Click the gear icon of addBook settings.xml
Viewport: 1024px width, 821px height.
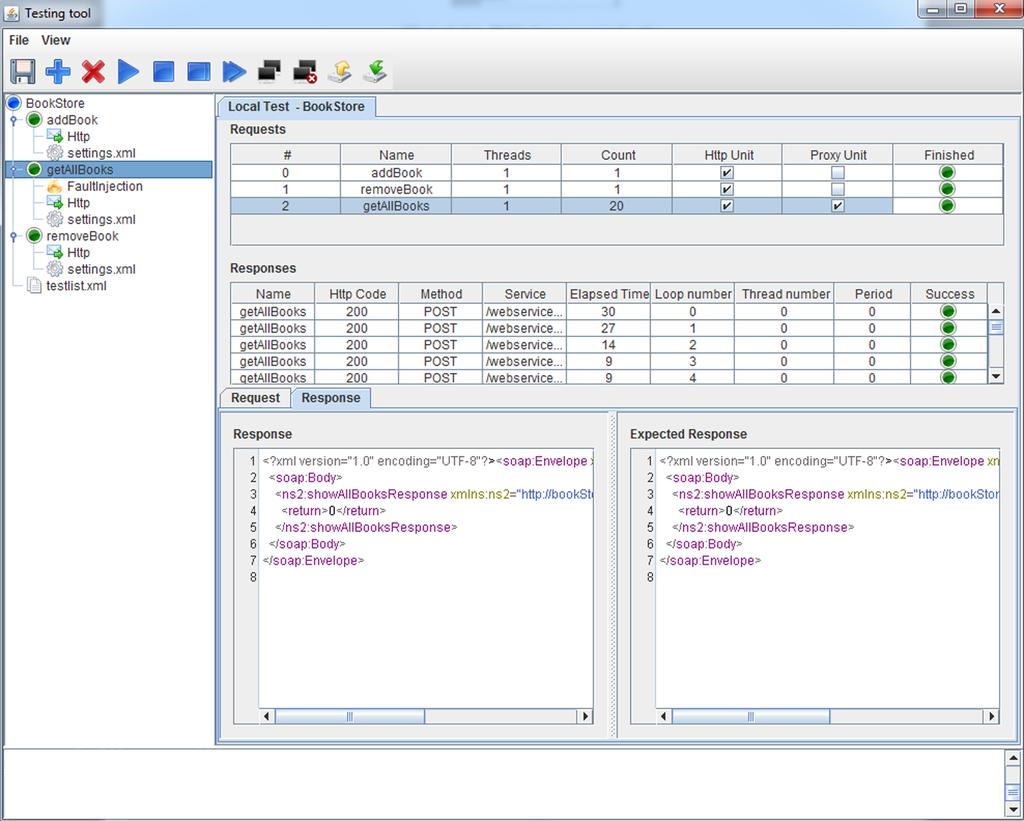(x=55, y=153)
